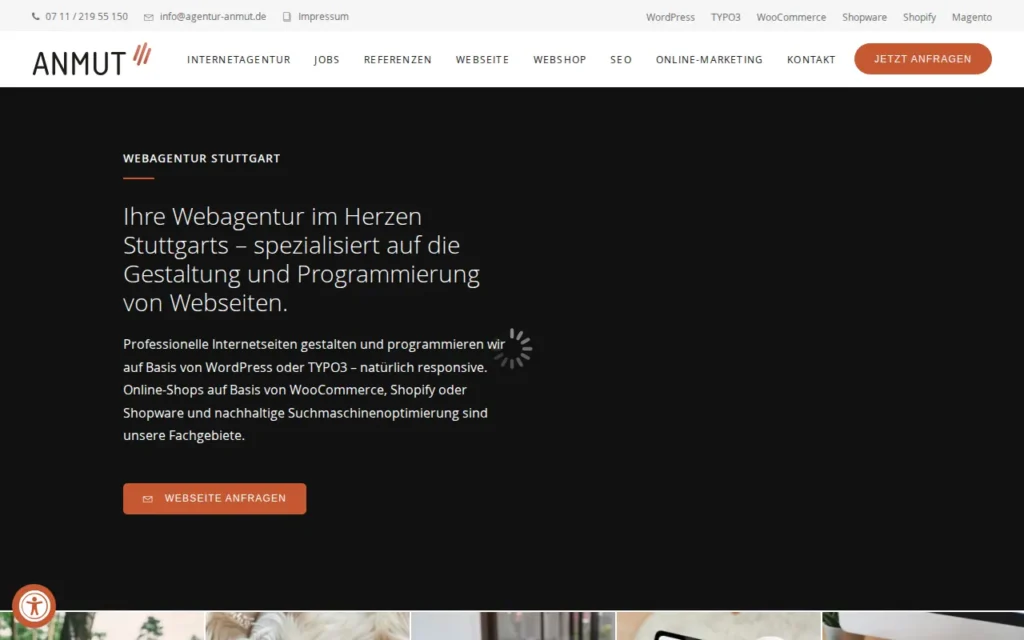
Task: Click the Jetzt Anfragen button
Action: point(923,59)
